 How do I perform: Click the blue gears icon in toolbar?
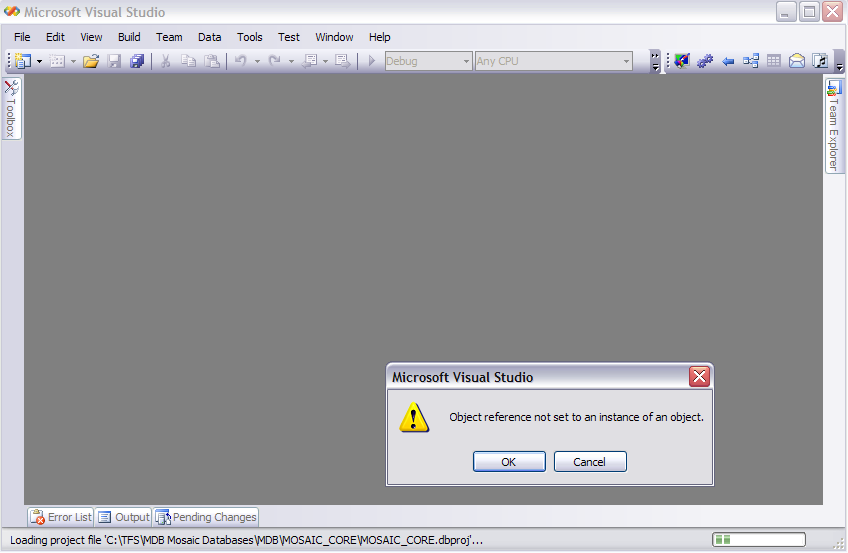pos(705,61)
